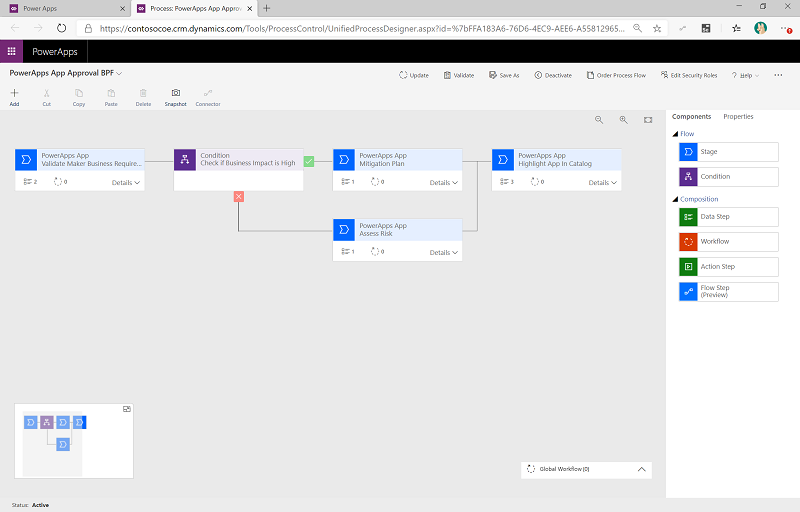The image size is (800, 512).
Task: Expand Details of Mitigation Plan stage
Action: [443, 183]
